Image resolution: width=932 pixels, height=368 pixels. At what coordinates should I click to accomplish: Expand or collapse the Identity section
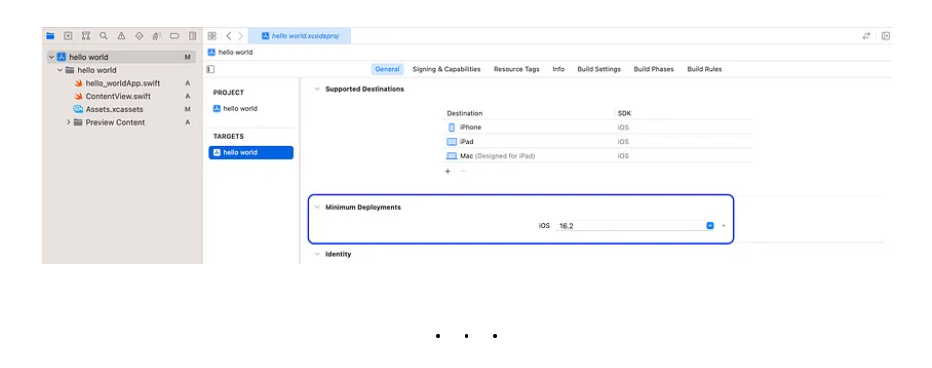pos(317,254)
